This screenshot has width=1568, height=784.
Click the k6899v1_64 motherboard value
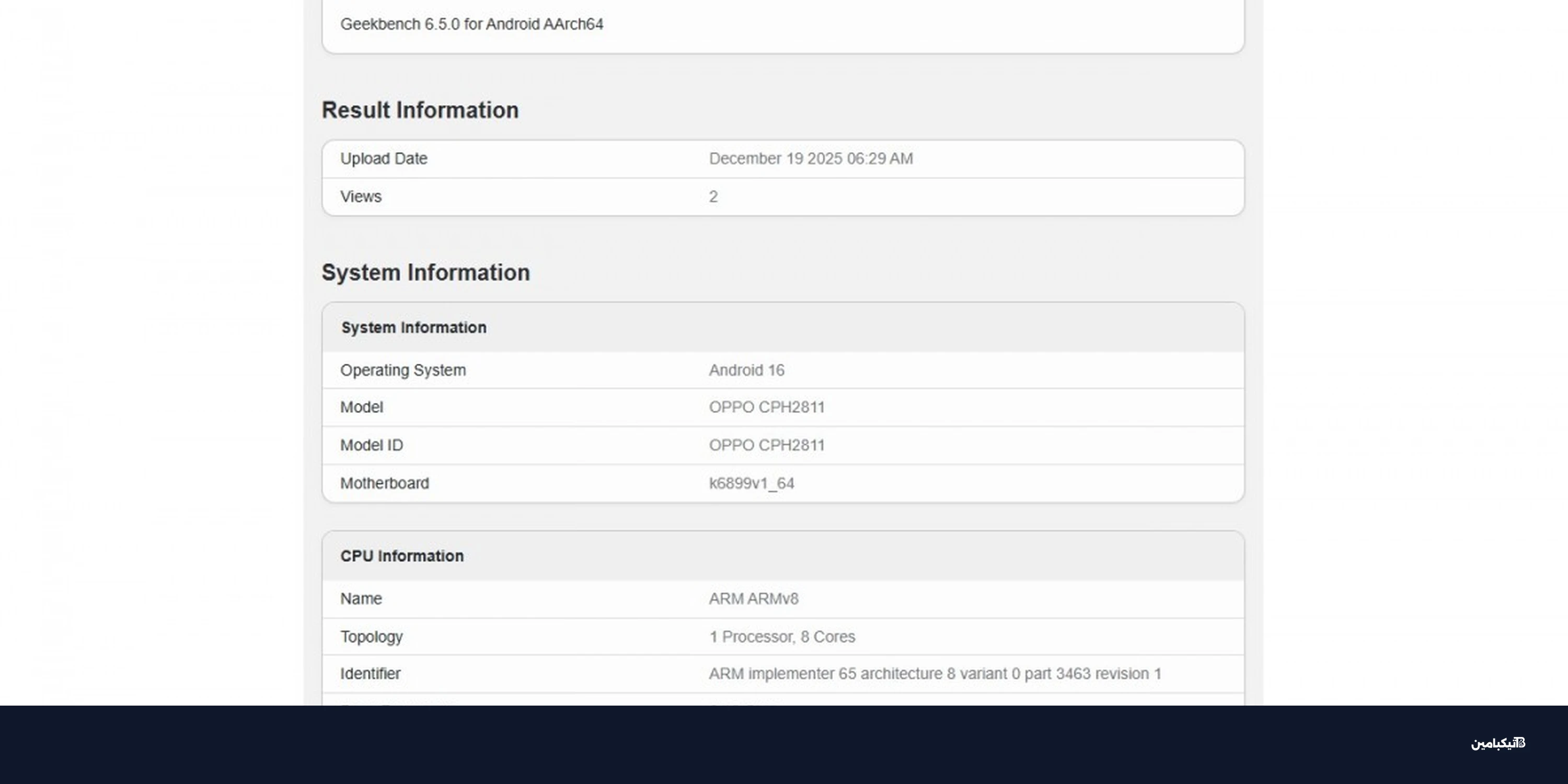pos(751,483)
